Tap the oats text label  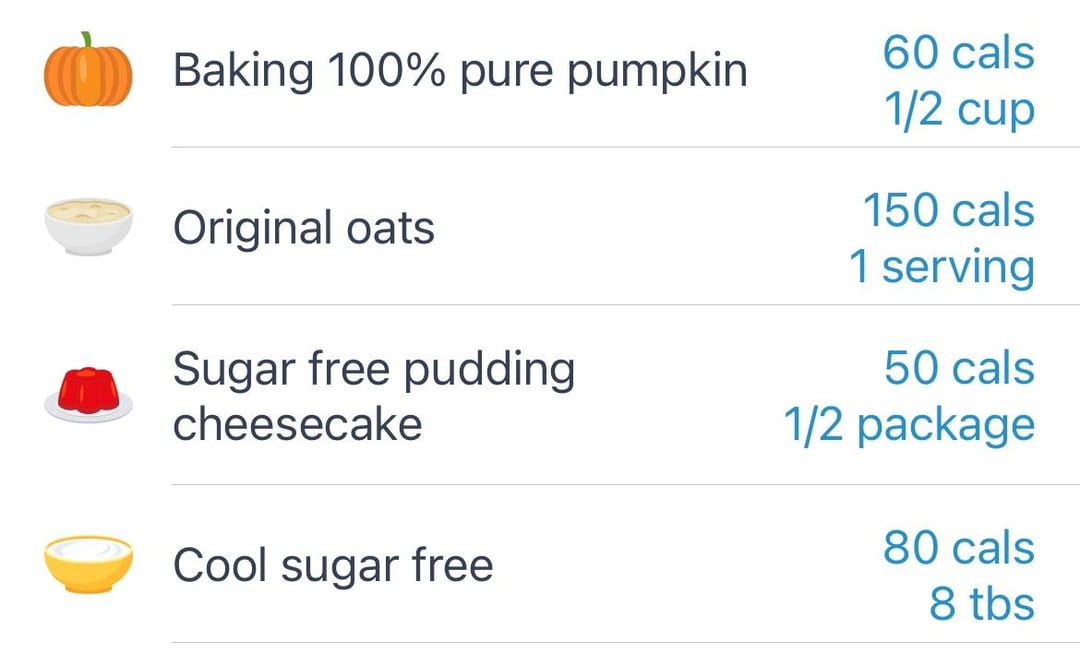click(x=304, y=229)
